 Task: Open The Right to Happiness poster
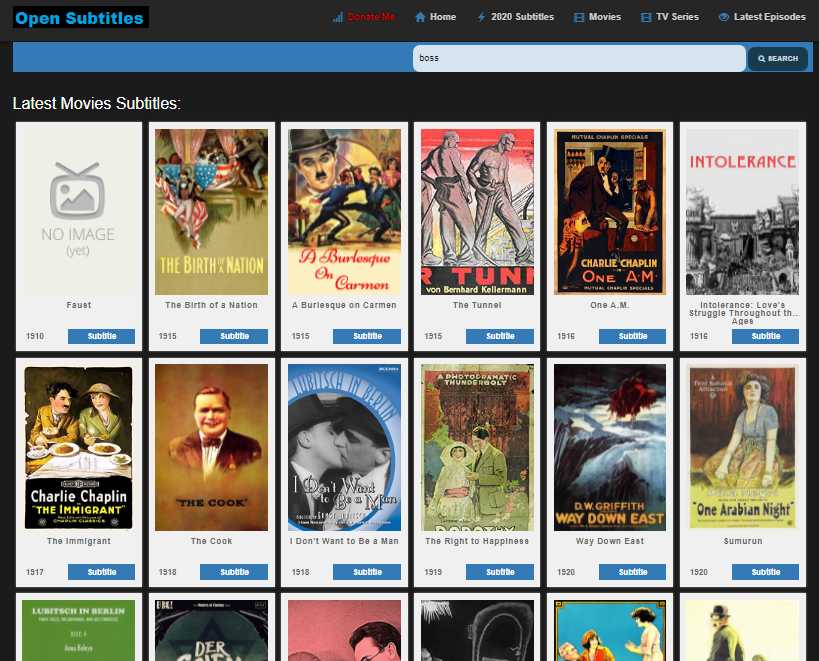pyautogui.click(x=477, y=447)
